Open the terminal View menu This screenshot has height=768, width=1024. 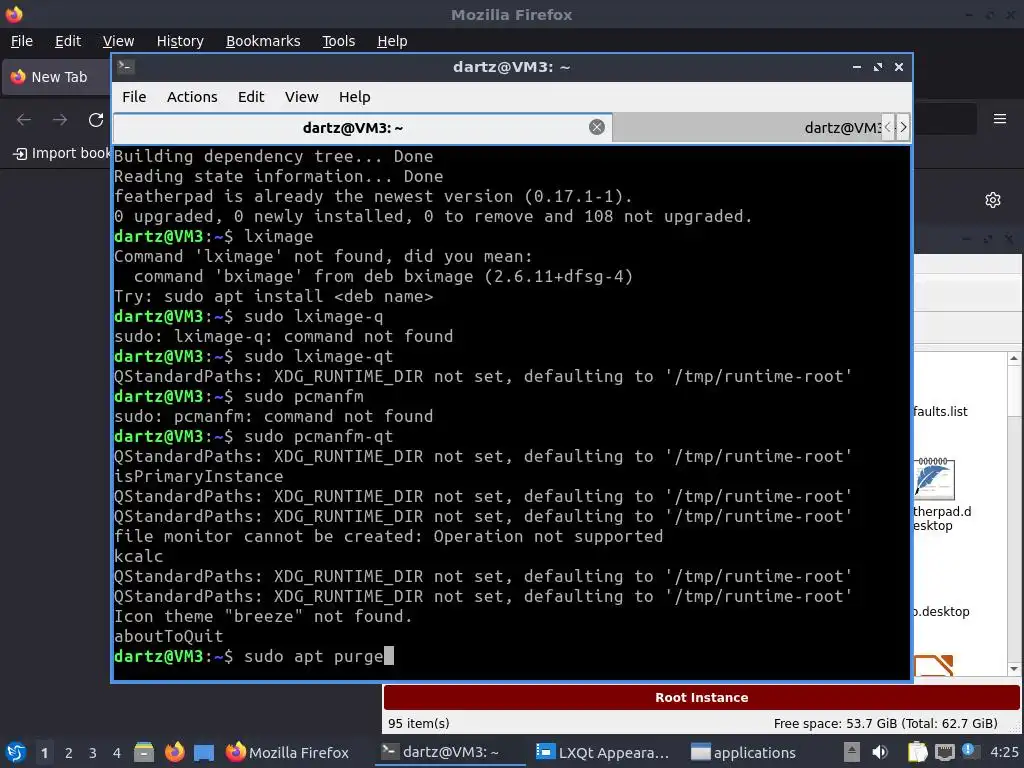[x=301, y=97]
